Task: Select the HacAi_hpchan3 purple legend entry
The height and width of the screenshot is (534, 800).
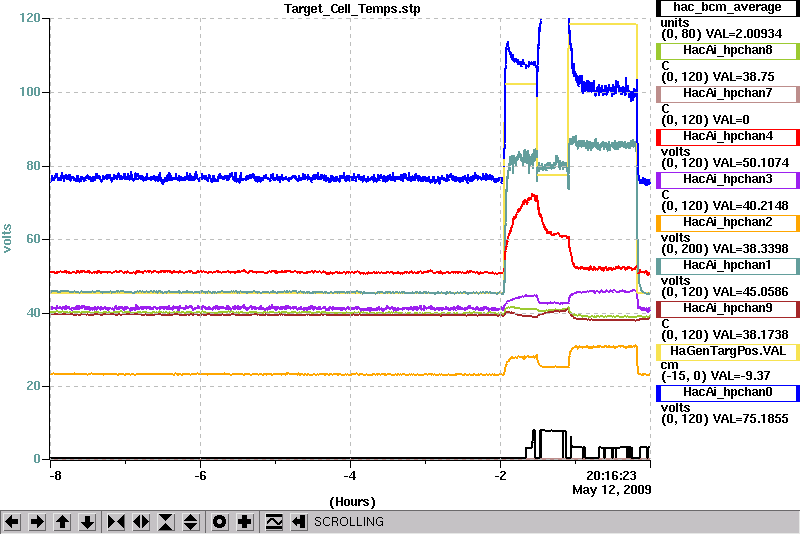Action: [727, 180]
